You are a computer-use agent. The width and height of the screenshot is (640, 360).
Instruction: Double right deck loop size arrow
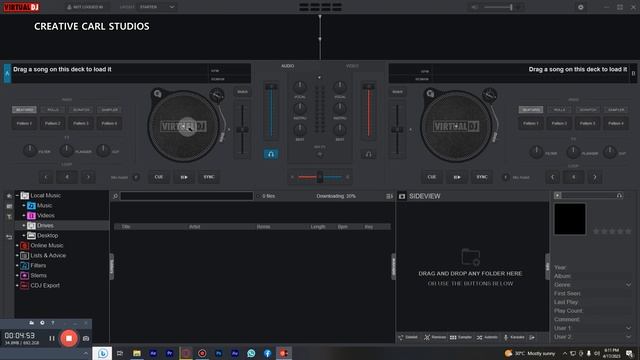point(595,177)
